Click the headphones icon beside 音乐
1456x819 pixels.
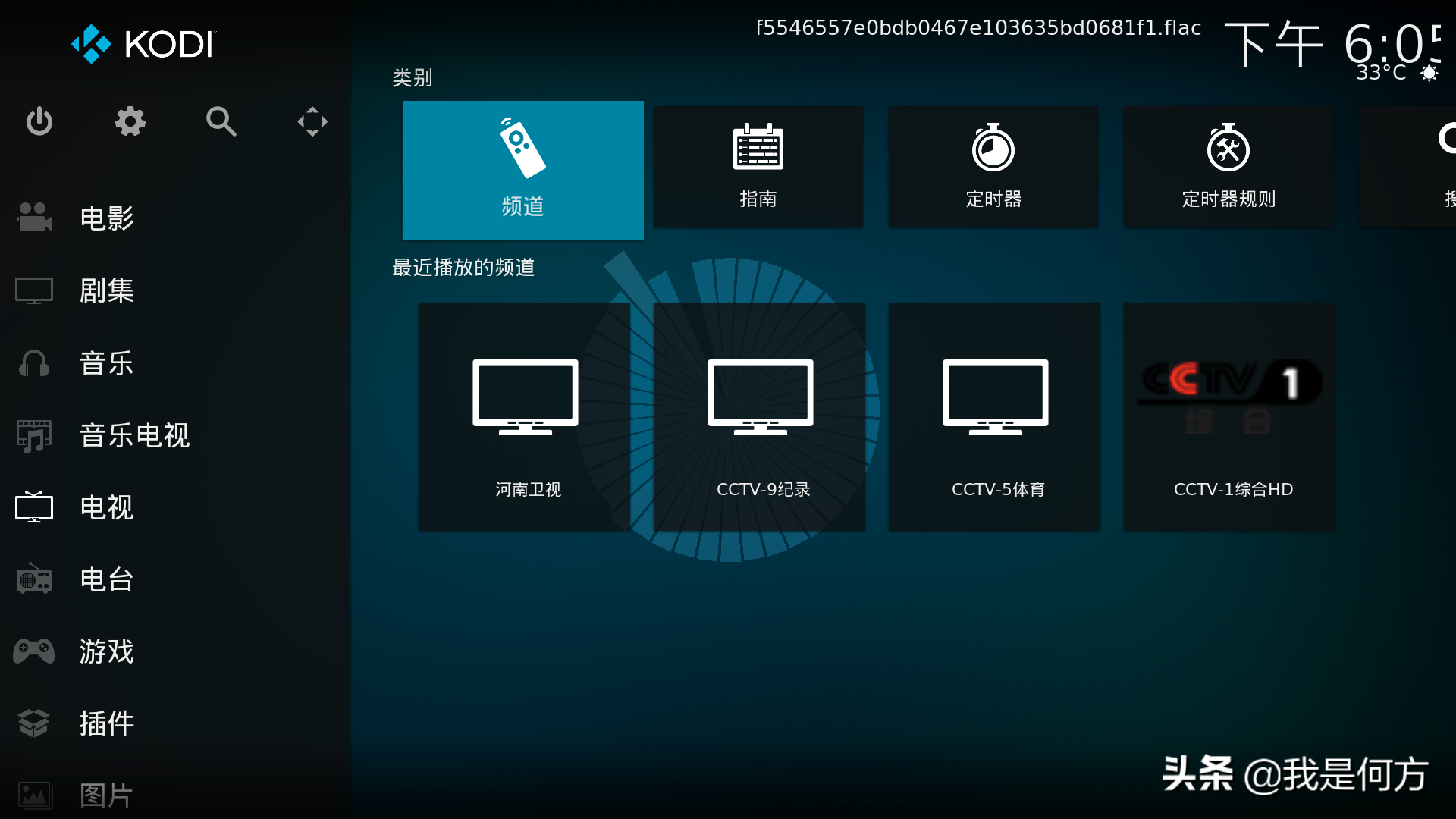(x=34, y=363)
